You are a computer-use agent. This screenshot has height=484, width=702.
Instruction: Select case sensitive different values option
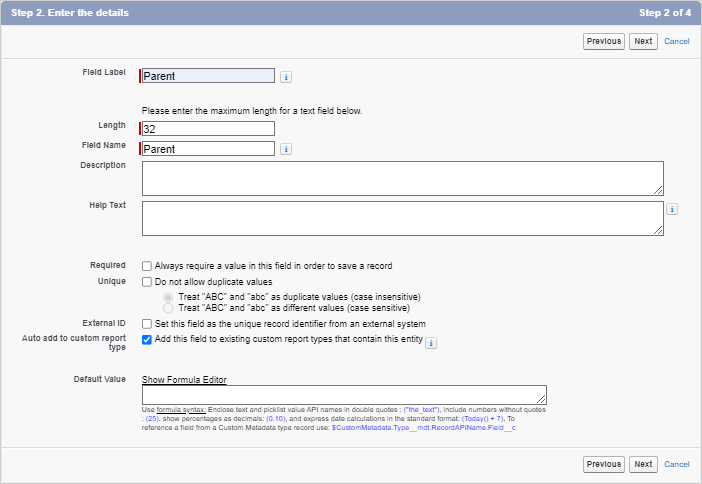coord(168,308)
